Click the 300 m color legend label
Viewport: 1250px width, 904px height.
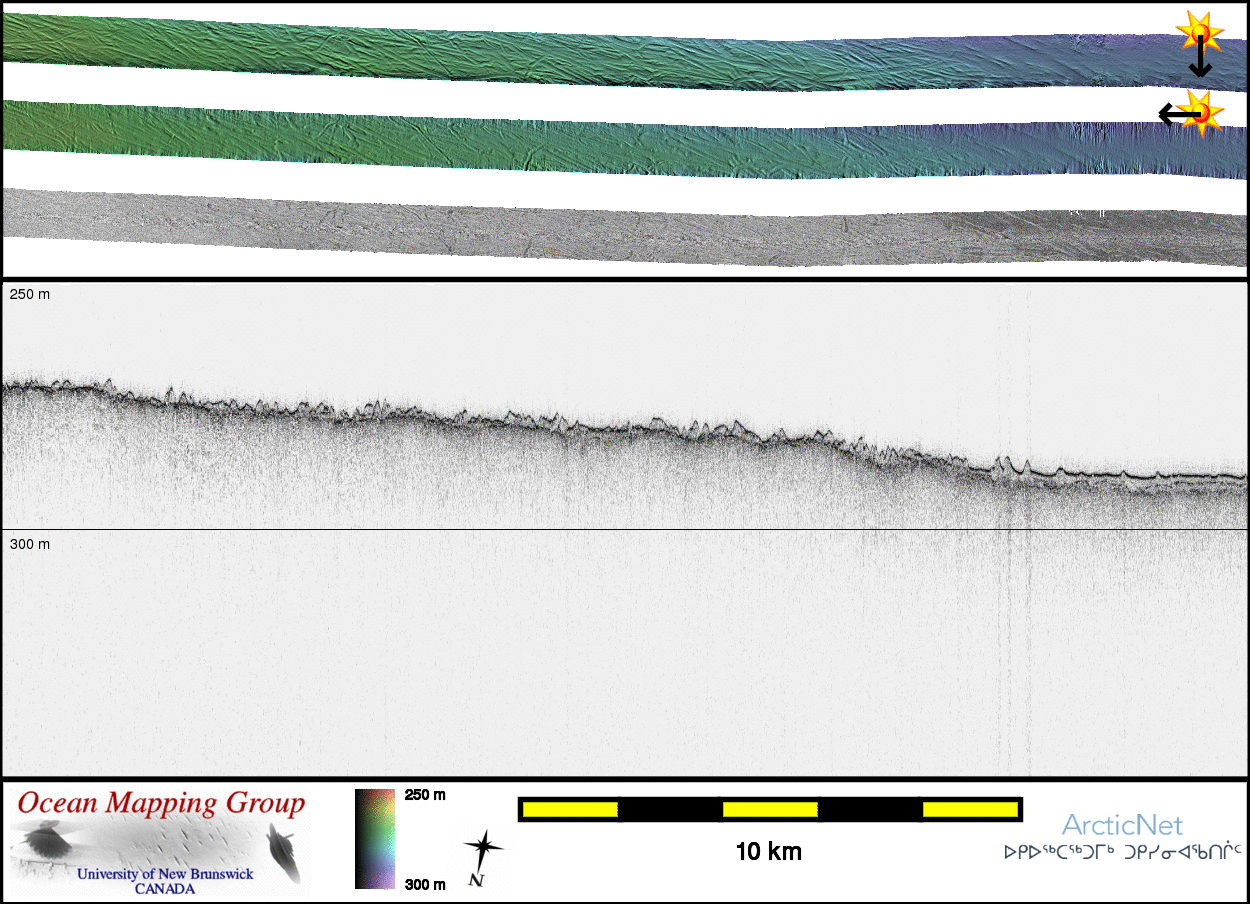424,884
